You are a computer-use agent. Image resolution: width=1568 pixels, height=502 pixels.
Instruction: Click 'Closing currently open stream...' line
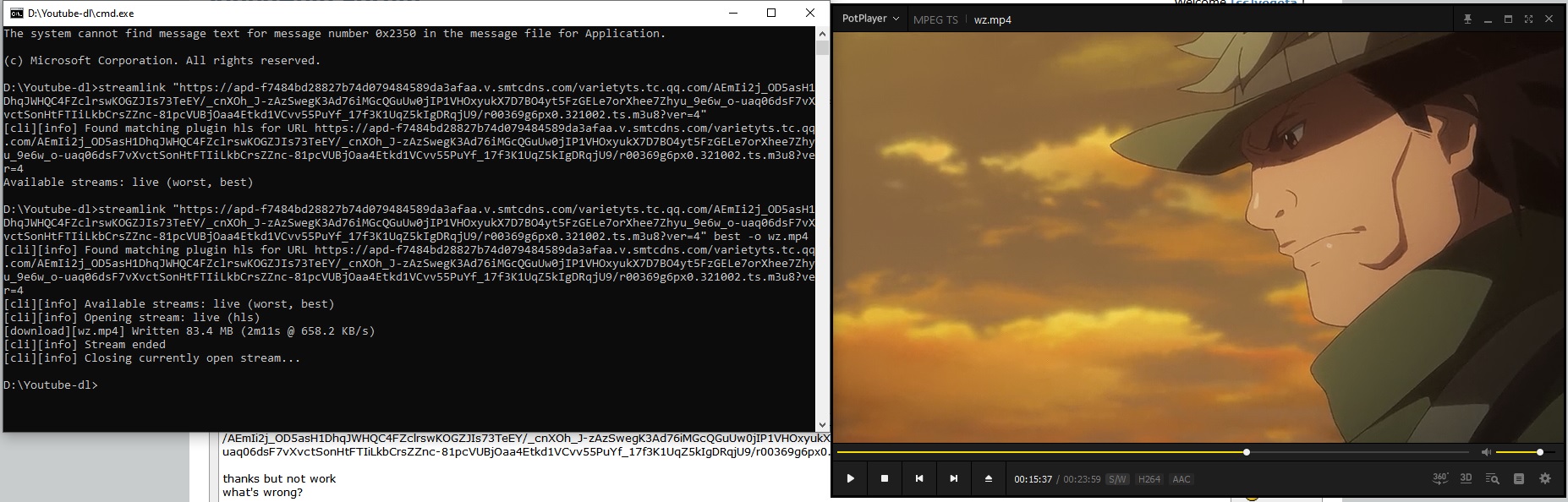[x=152, y=358]
